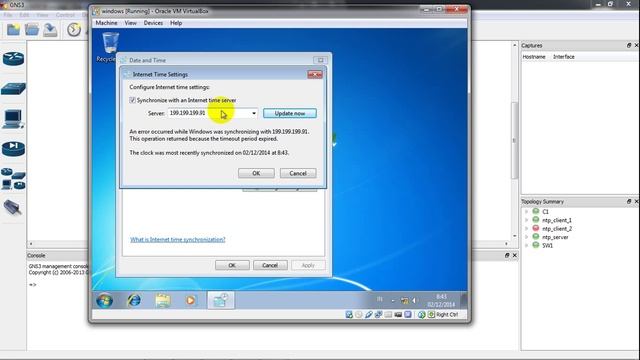Click Cancel in Internet Time Settings
The width and height of the screenshot is (640, 360).
[x=298, y=173]
